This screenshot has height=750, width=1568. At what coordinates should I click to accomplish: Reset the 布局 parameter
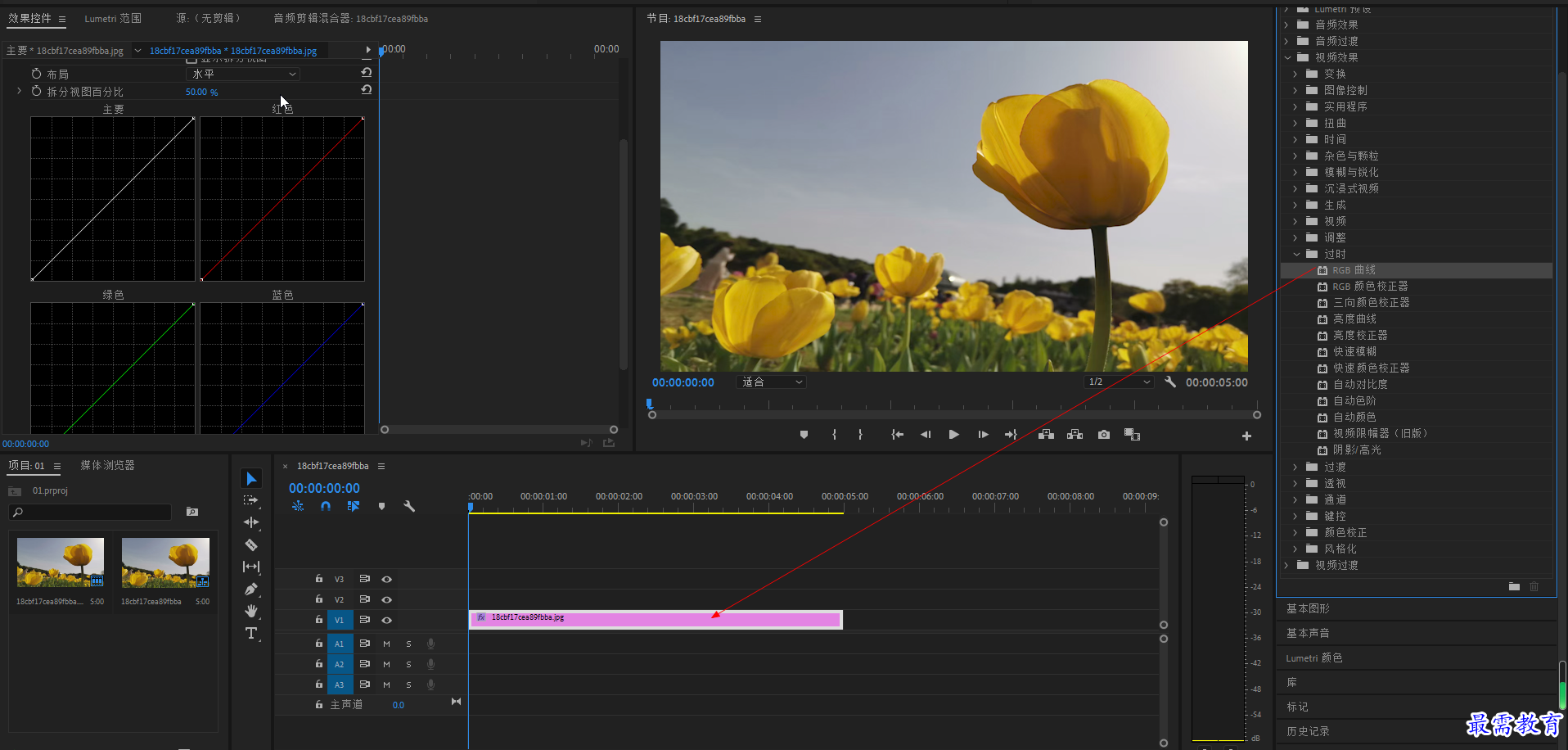coord(367,73)
